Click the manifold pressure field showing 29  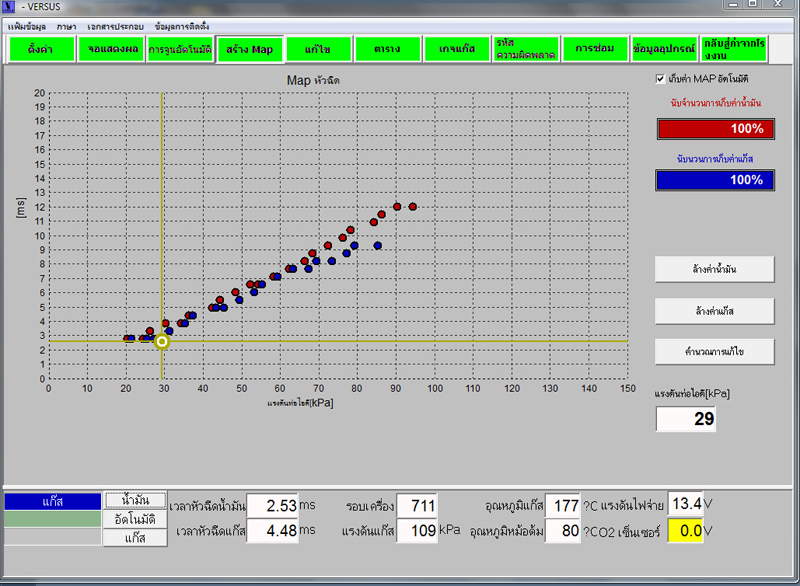pos(686,419)
